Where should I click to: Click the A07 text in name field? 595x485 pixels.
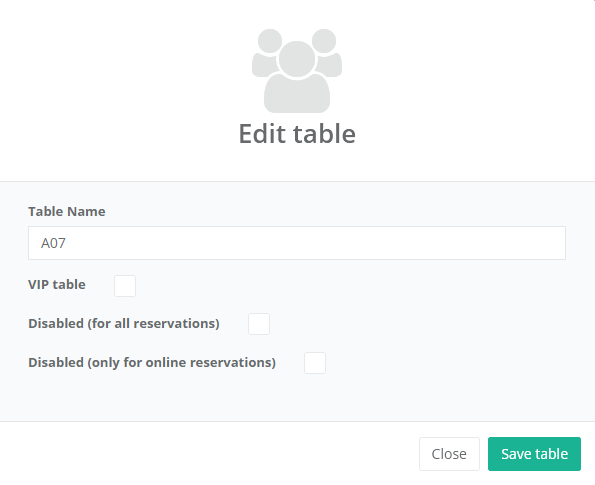coord(53,243)
